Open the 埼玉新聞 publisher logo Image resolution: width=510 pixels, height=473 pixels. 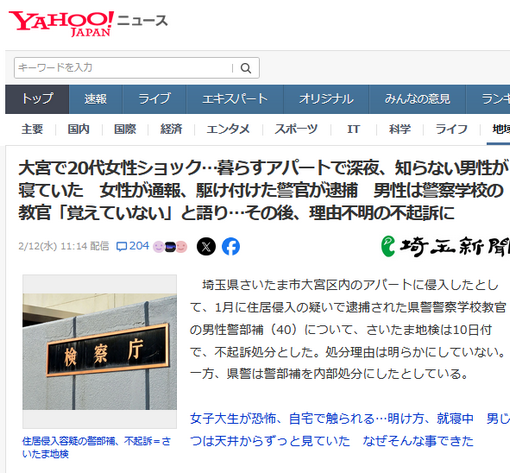point(445,247)
